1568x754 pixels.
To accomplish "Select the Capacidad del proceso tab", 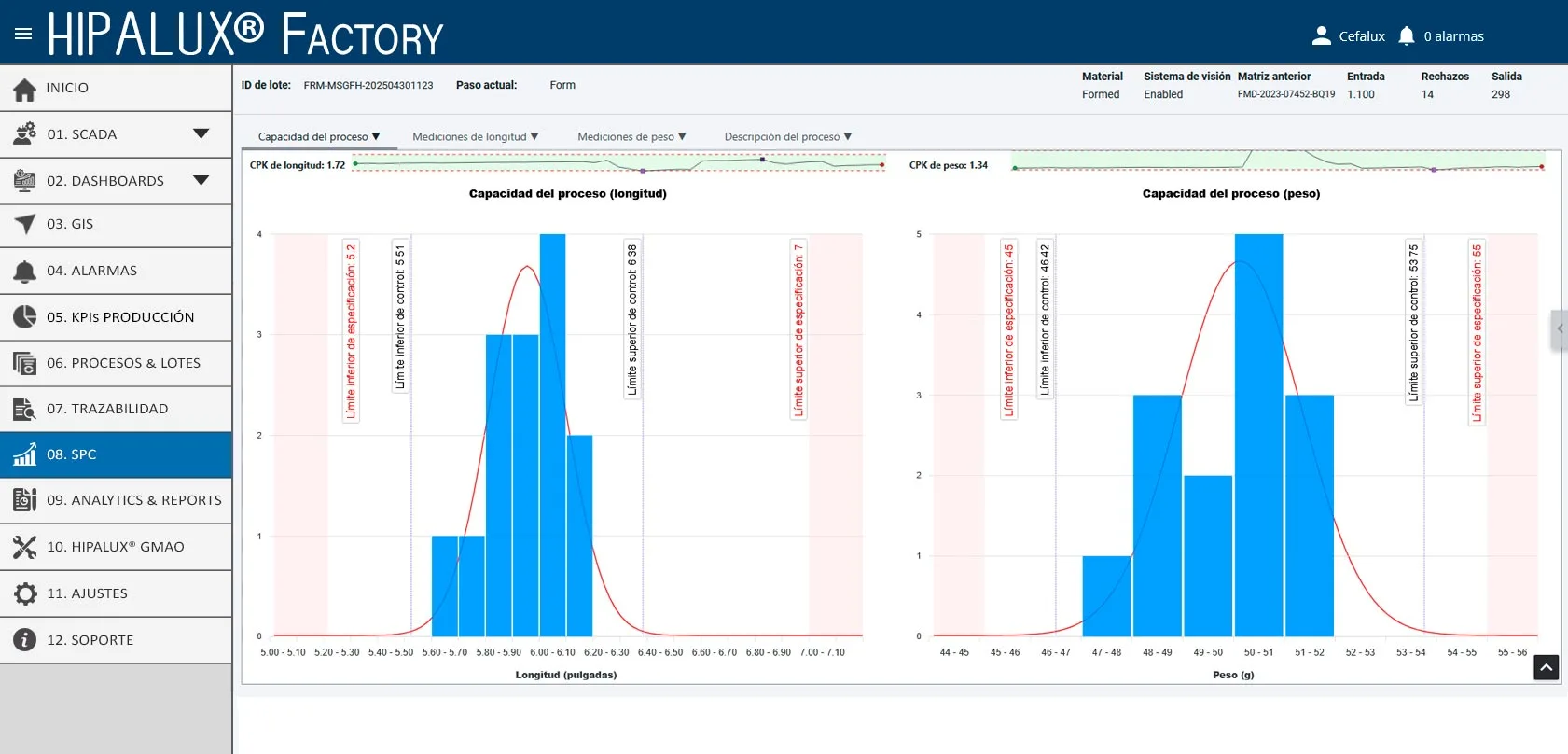I will pyautogui.click(x=319, y=136).
